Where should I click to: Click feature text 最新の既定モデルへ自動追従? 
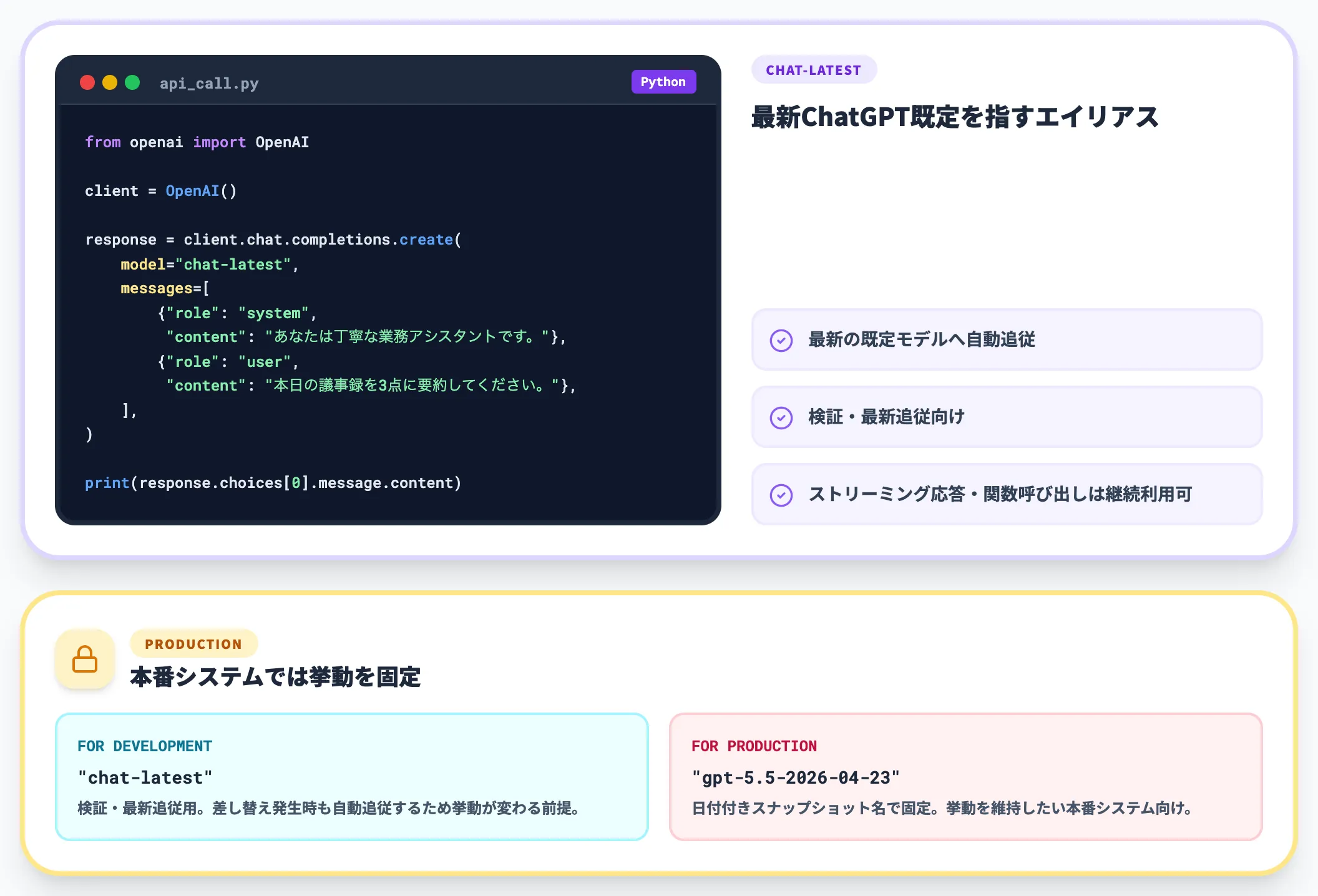click(x=922, y=339)
